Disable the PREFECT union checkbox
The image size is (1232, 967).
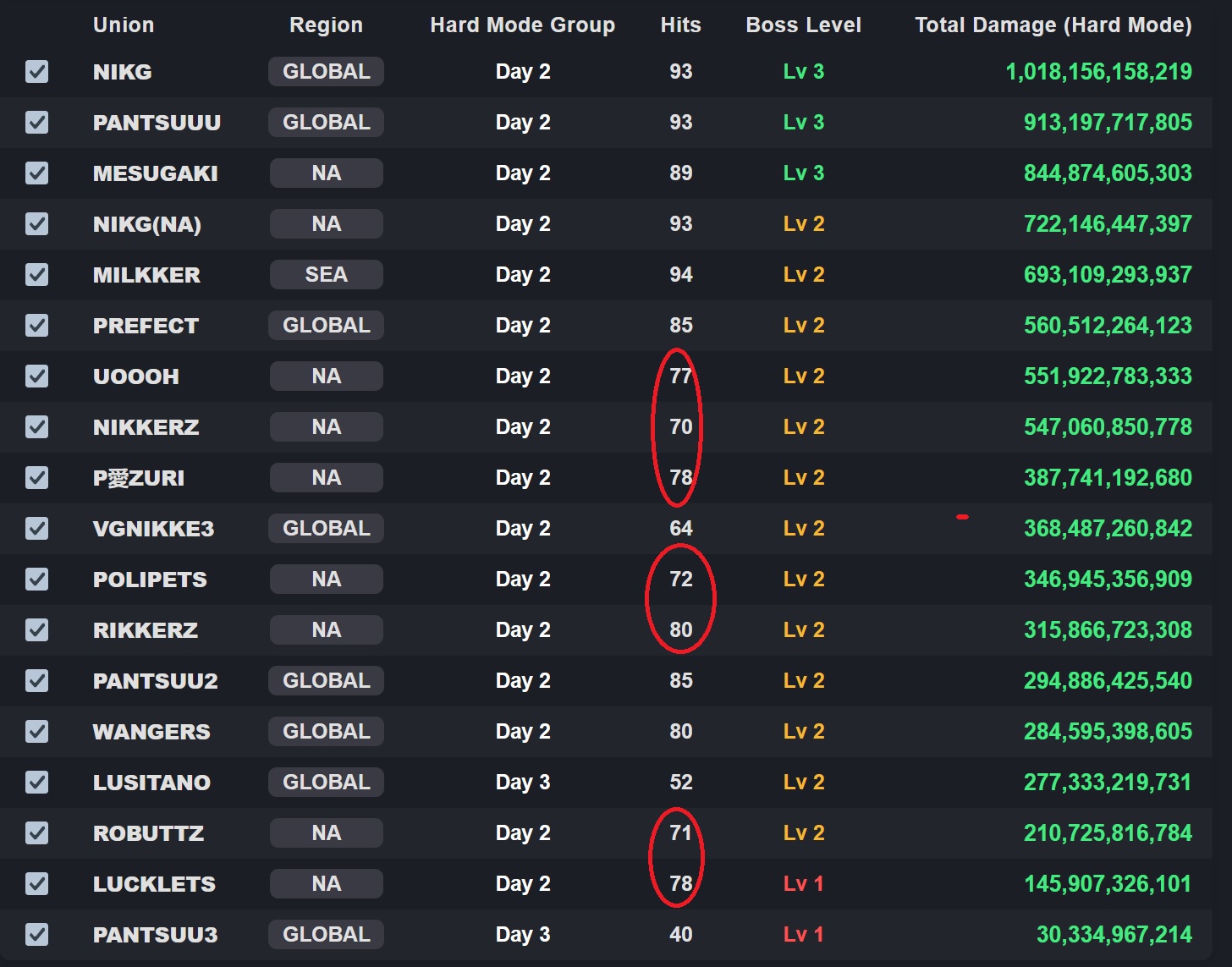click(36, 326)
